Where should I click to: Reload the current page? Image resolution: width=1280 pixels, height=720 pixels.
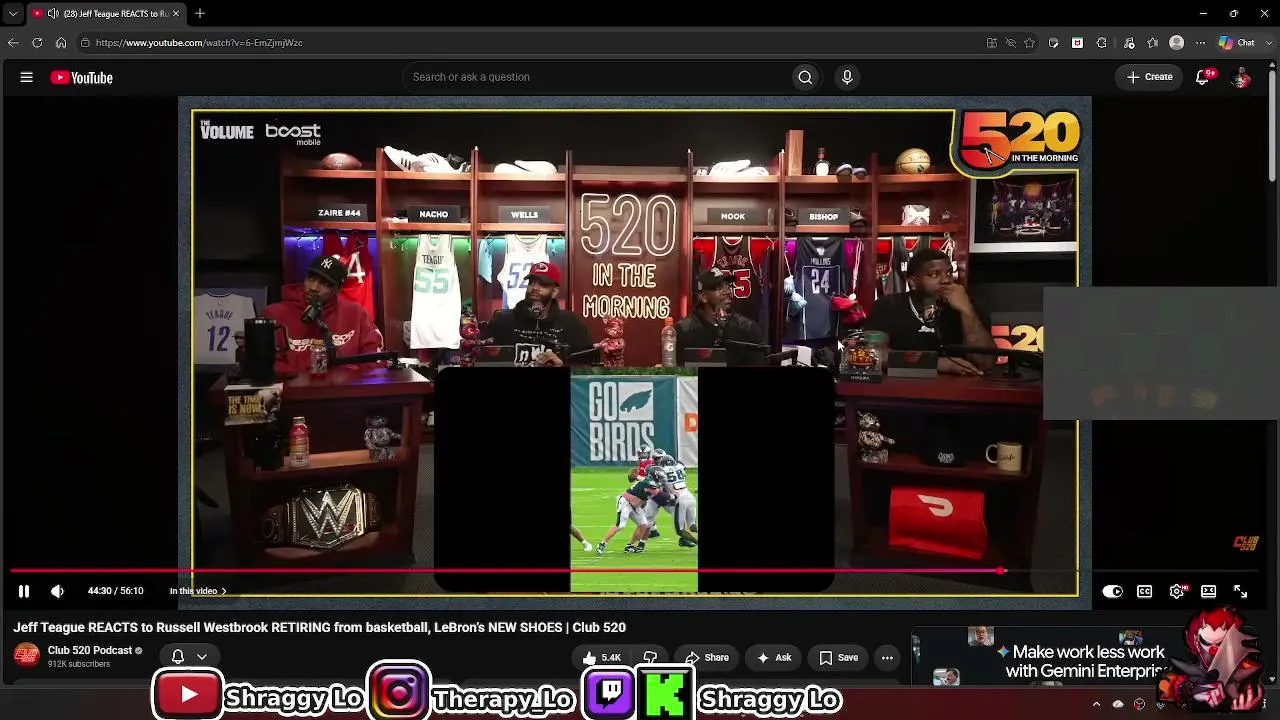[37, 43]
